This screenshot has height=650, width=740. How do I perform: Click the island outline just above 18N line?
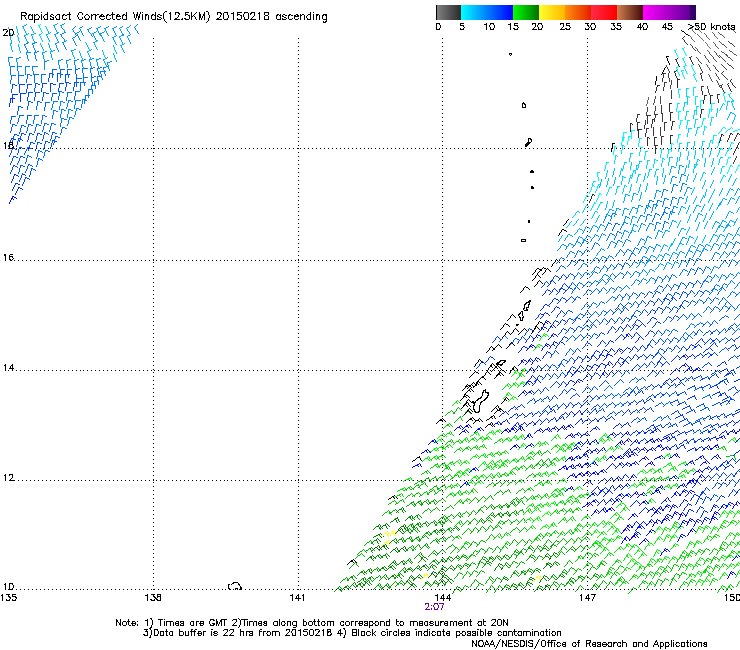[529, 142]
